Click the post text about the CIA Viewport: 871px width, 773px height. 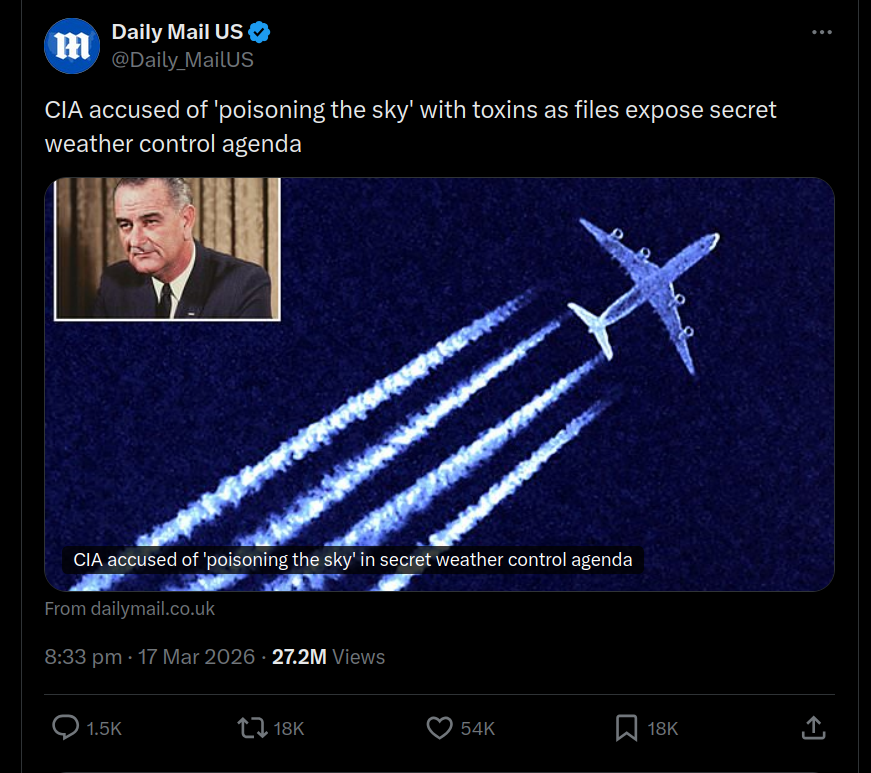pyautogui.click(x=410, y=126)
